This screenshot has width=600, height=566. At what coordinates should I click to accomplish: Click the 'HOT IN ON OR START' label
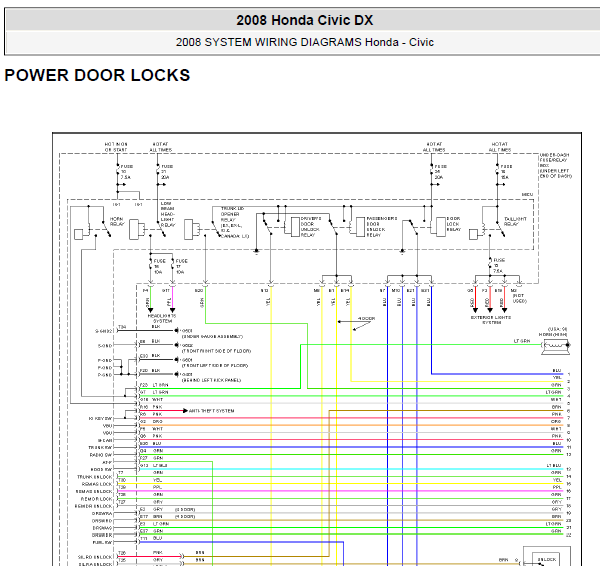tap(116, 147)
